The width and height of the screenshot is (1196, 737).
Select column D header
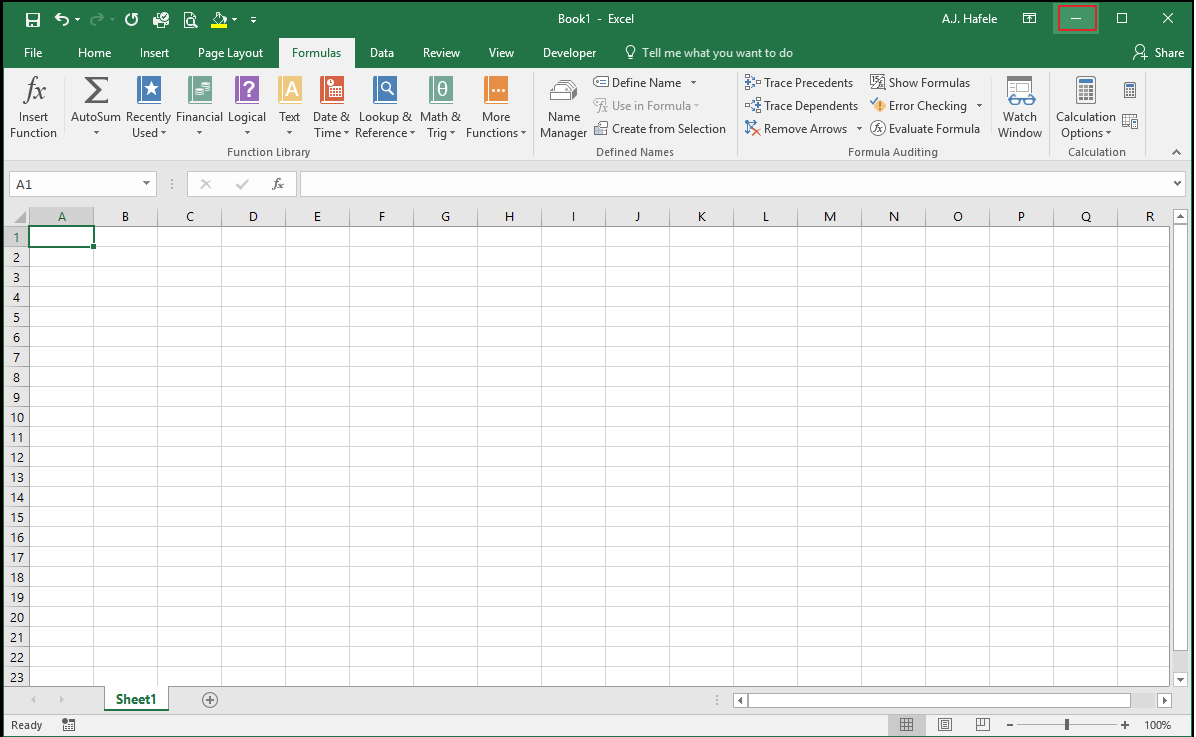point(253,217)
